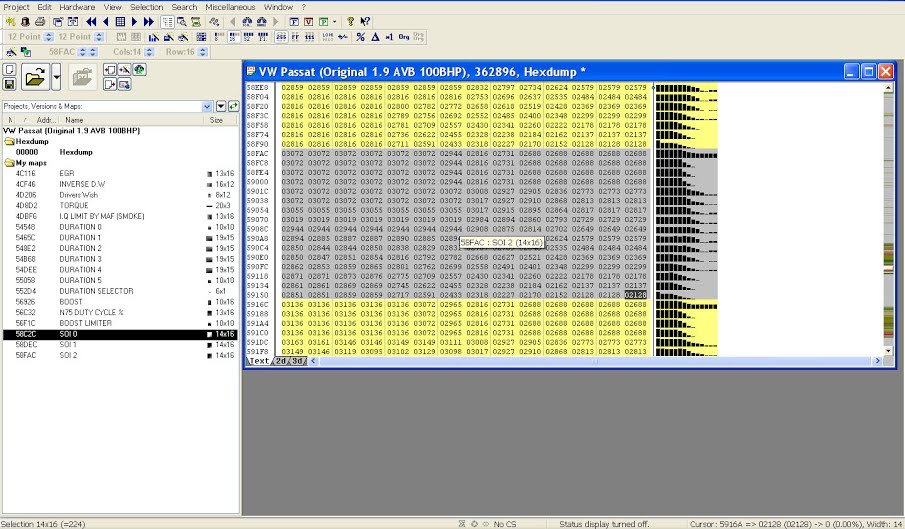Jump to previous map with double-left arrows
This screenshot has height=529, width=905.
coord(91,21)
